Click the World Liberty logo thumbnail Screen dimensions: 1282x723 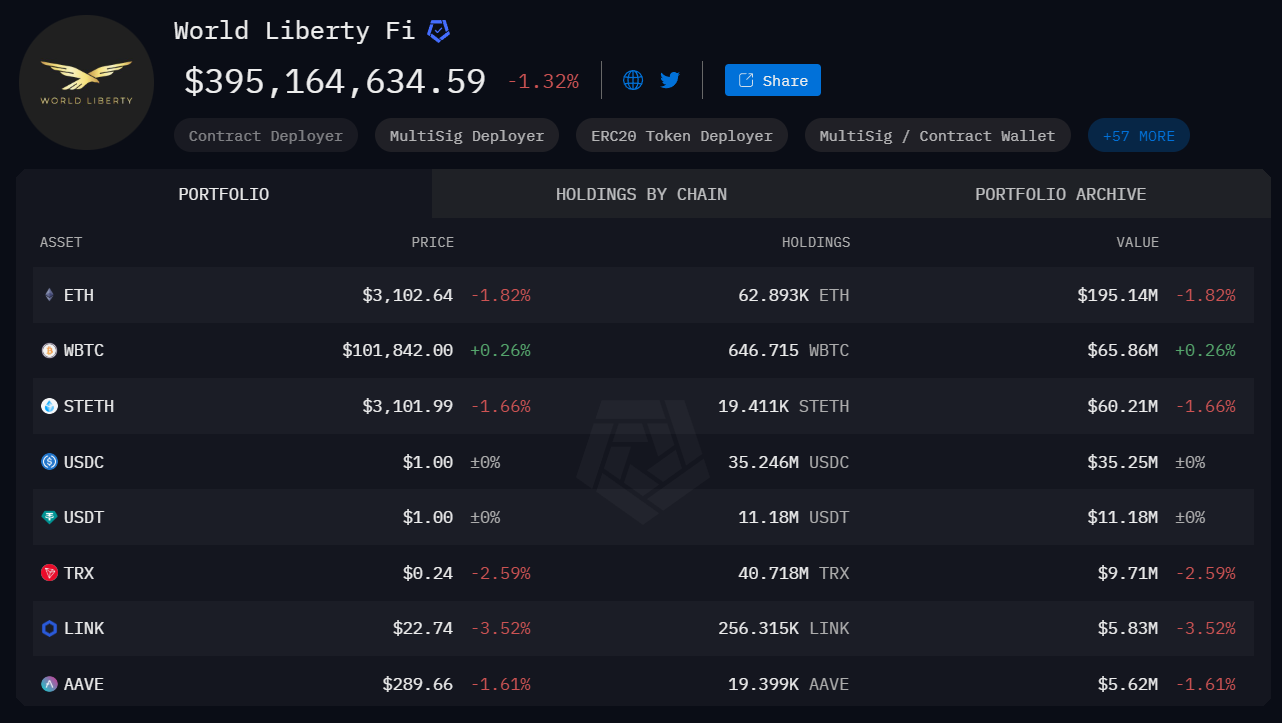[86, 83]
